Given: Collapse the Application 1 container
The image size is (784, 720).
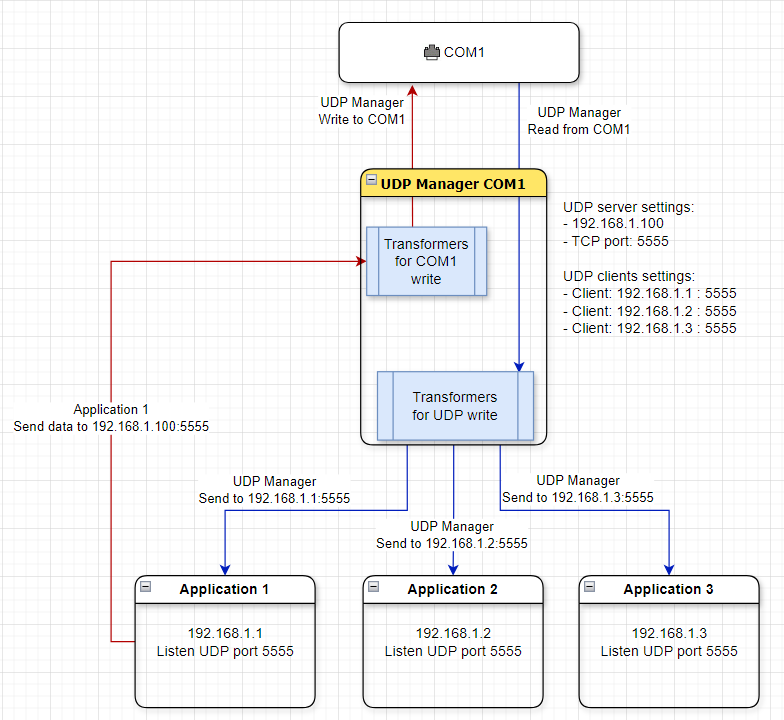Looking at the screenshot, I should pos(146,586).
